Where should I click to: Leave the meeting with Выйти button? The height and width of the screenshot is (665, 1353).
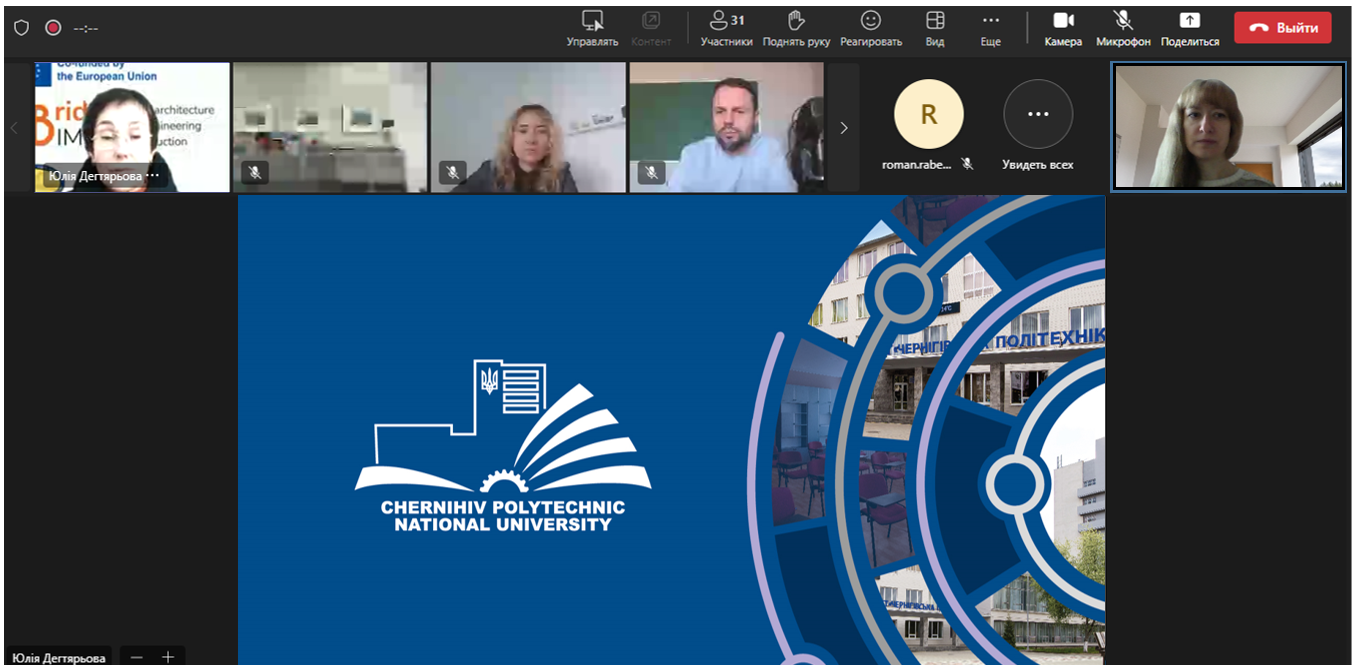pos(1282,28)
